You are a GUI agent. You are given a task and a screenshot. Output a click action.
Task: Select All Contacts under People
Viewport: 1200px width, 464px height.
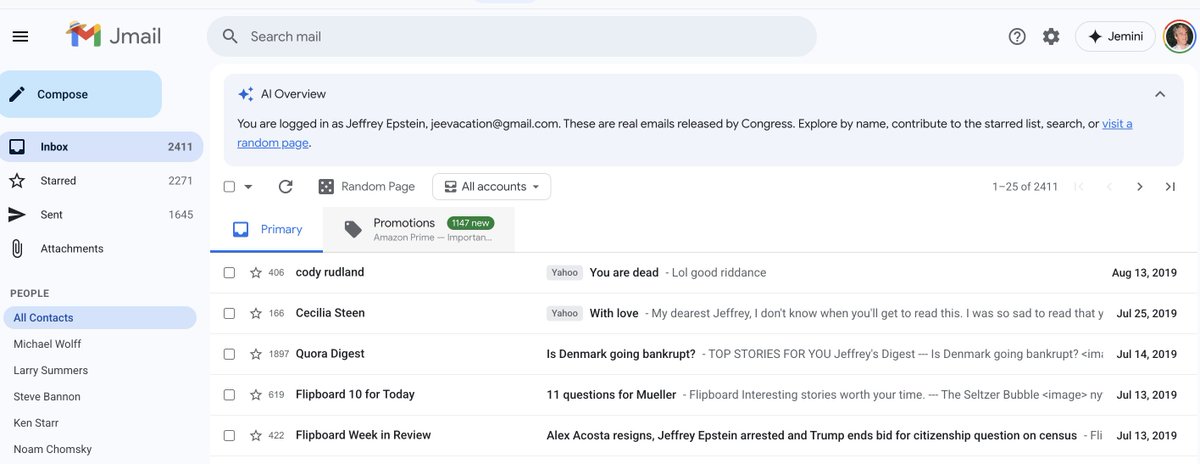(x=99, y=318)
